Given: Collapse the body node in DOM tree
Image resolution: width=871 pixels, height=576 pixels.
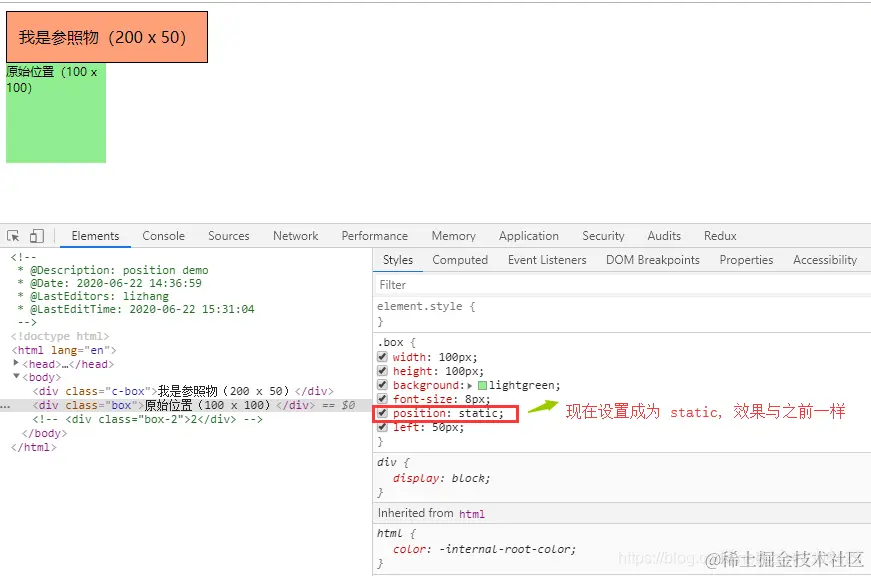Looking at the screenshot, I should coord(16,377).
